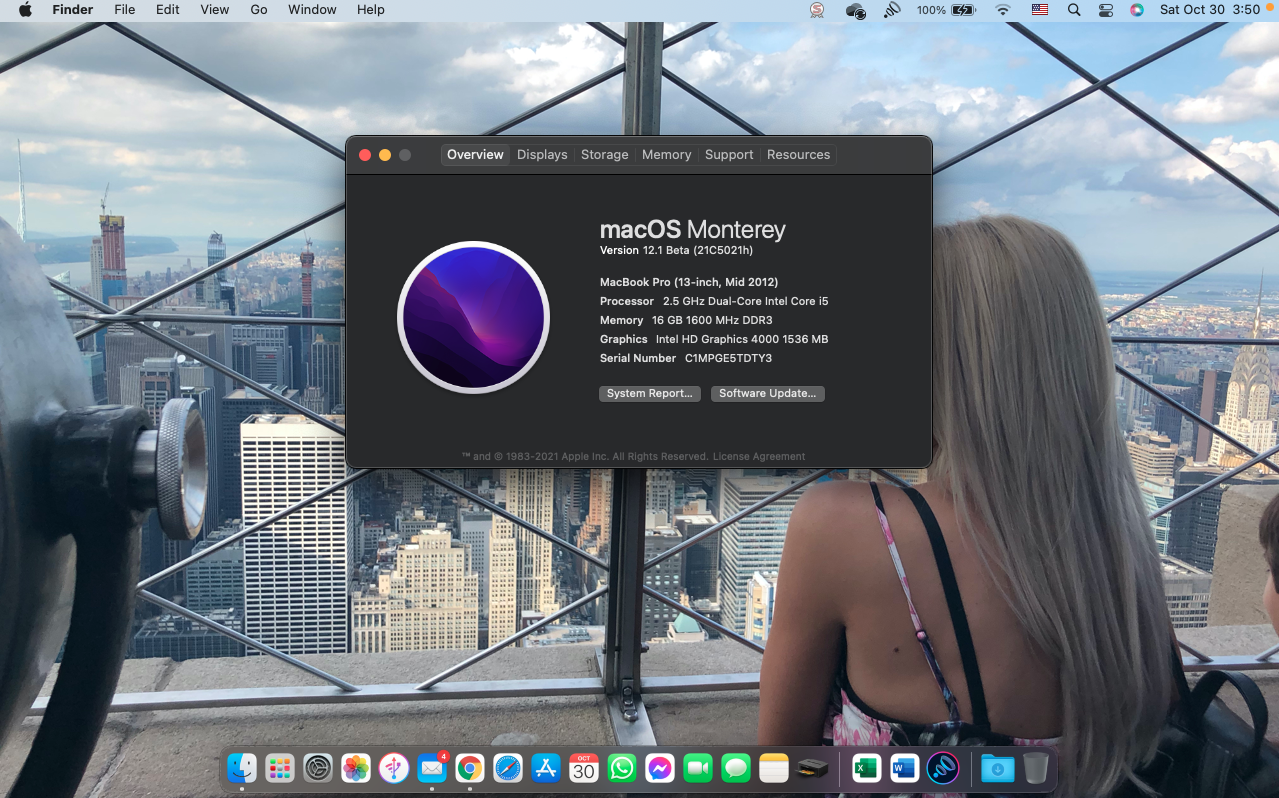Image resolution: width=1279 pixels, height=798 pixels.
Task: Click the Serial Number C1MPGE5TDTY3 value
Action: [728, 358]
